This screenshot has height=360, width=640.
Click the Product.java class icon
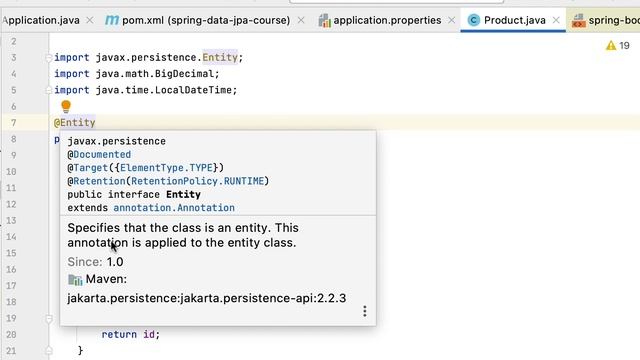point(473,20)
